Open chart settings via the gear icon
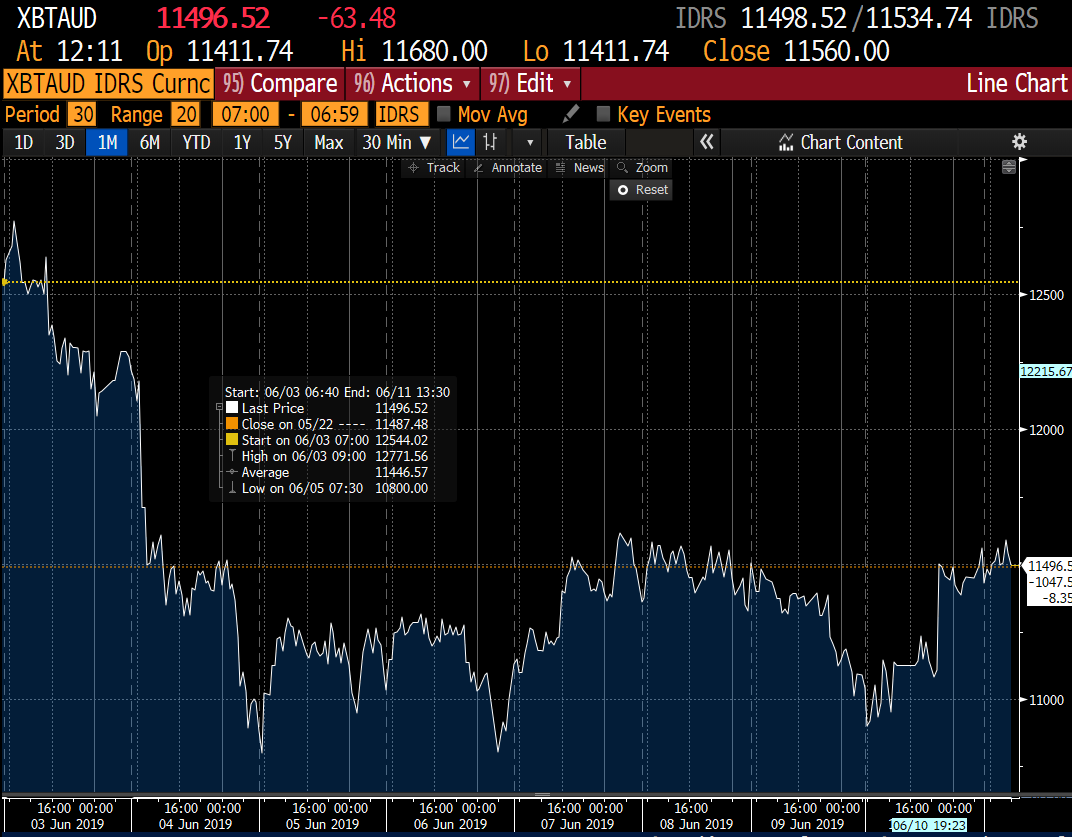The width and height of the screenshot is (1072, 837). click(1019, 142)
